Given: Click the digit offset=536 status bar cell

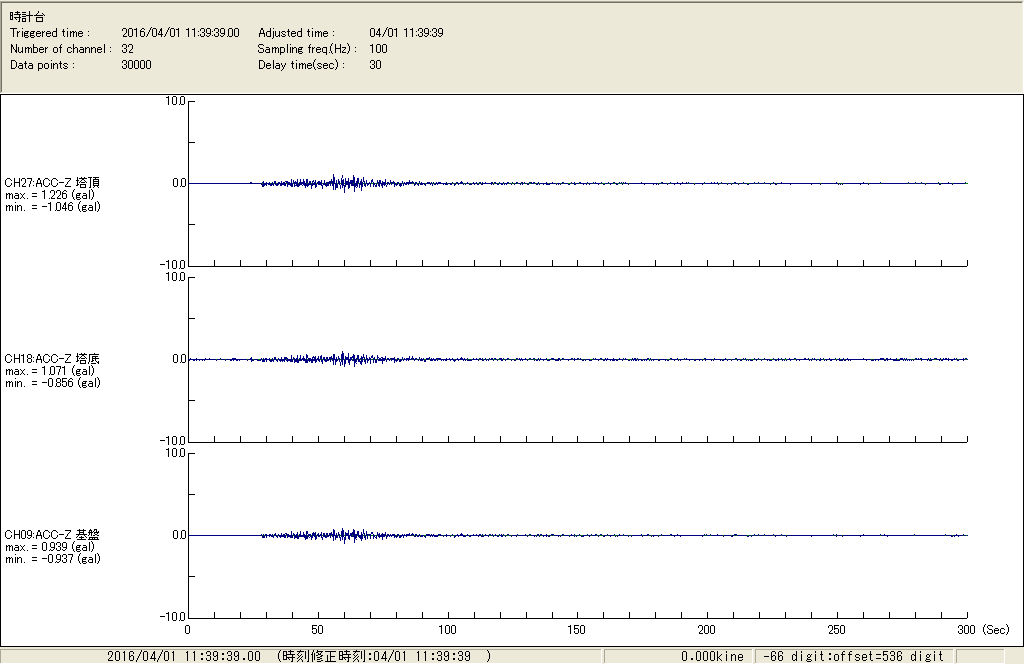Looking at the screenshot, I should coord(853,656).
